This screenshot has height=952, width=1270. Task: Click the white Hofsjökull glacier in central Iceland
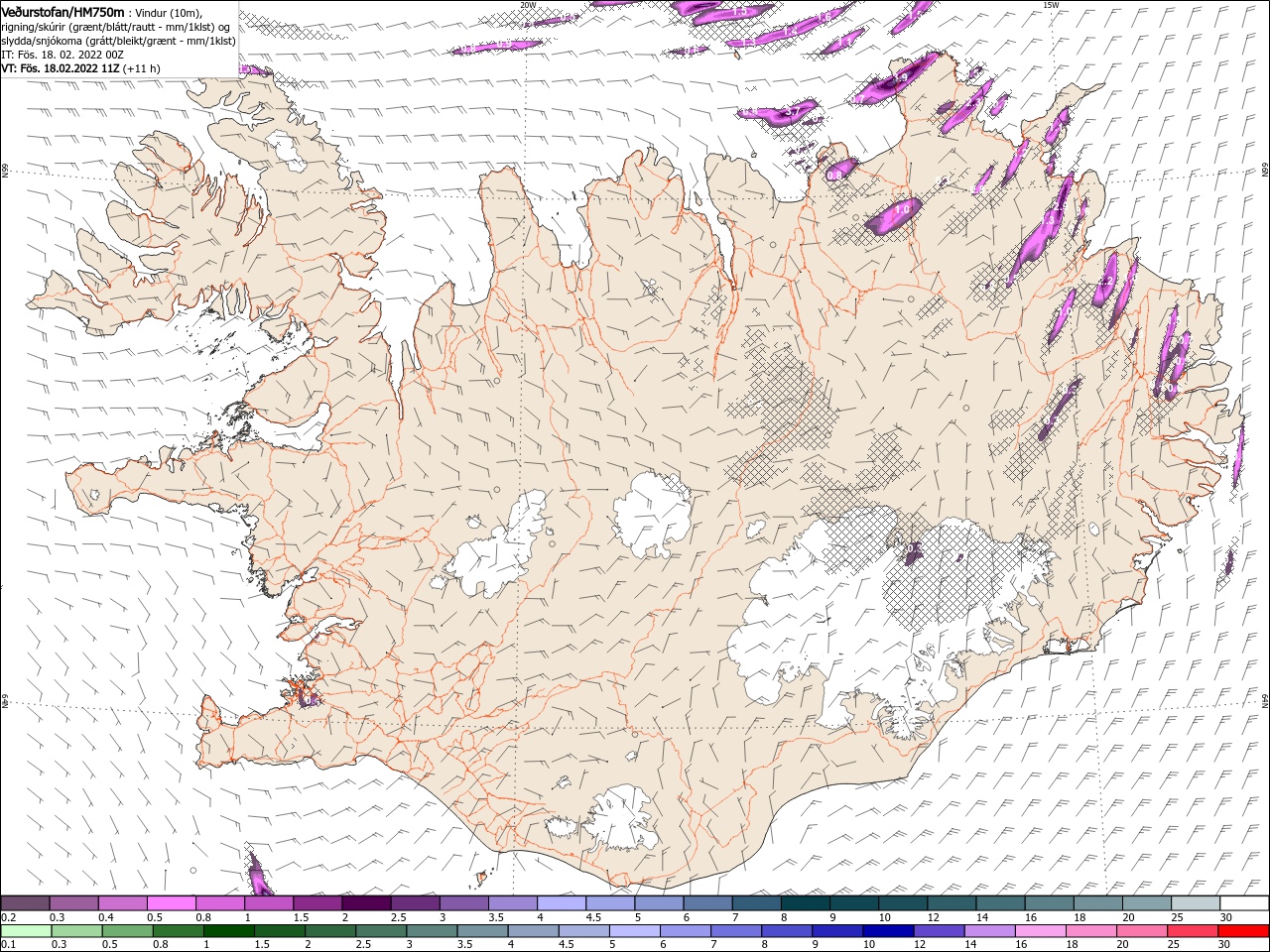point(650,512)
